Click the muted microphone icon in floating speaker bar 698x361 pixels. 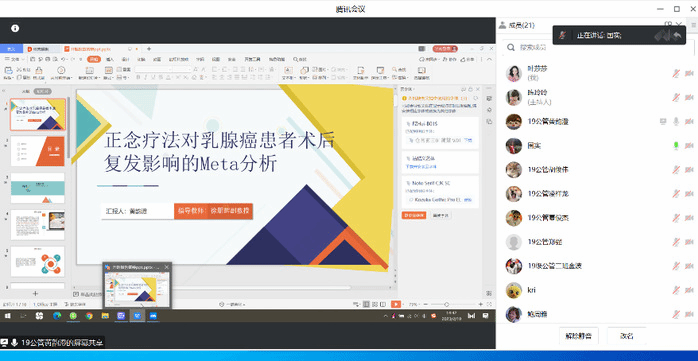563,35
